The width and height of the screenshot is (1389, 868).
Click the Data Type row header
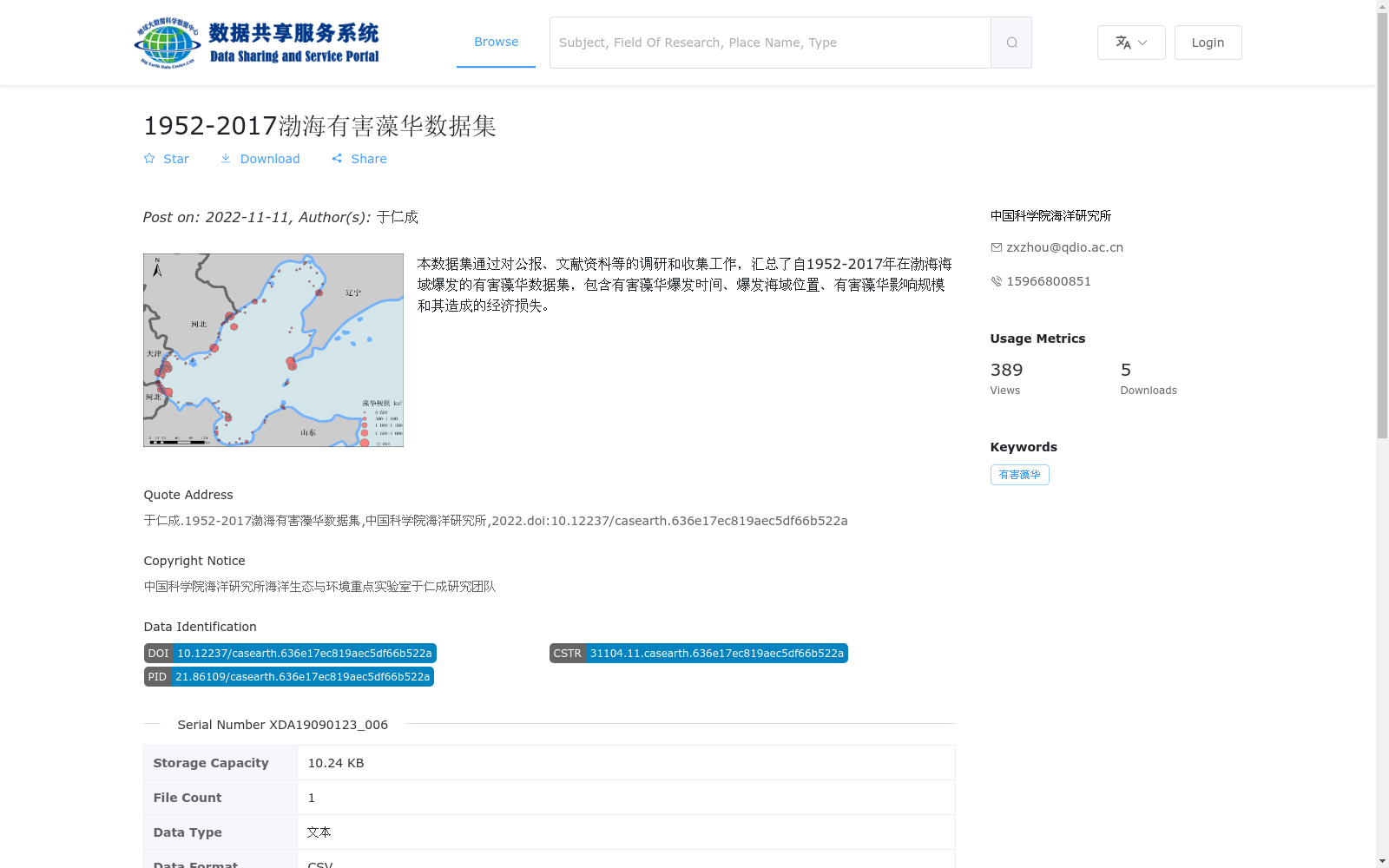(221, 832)
